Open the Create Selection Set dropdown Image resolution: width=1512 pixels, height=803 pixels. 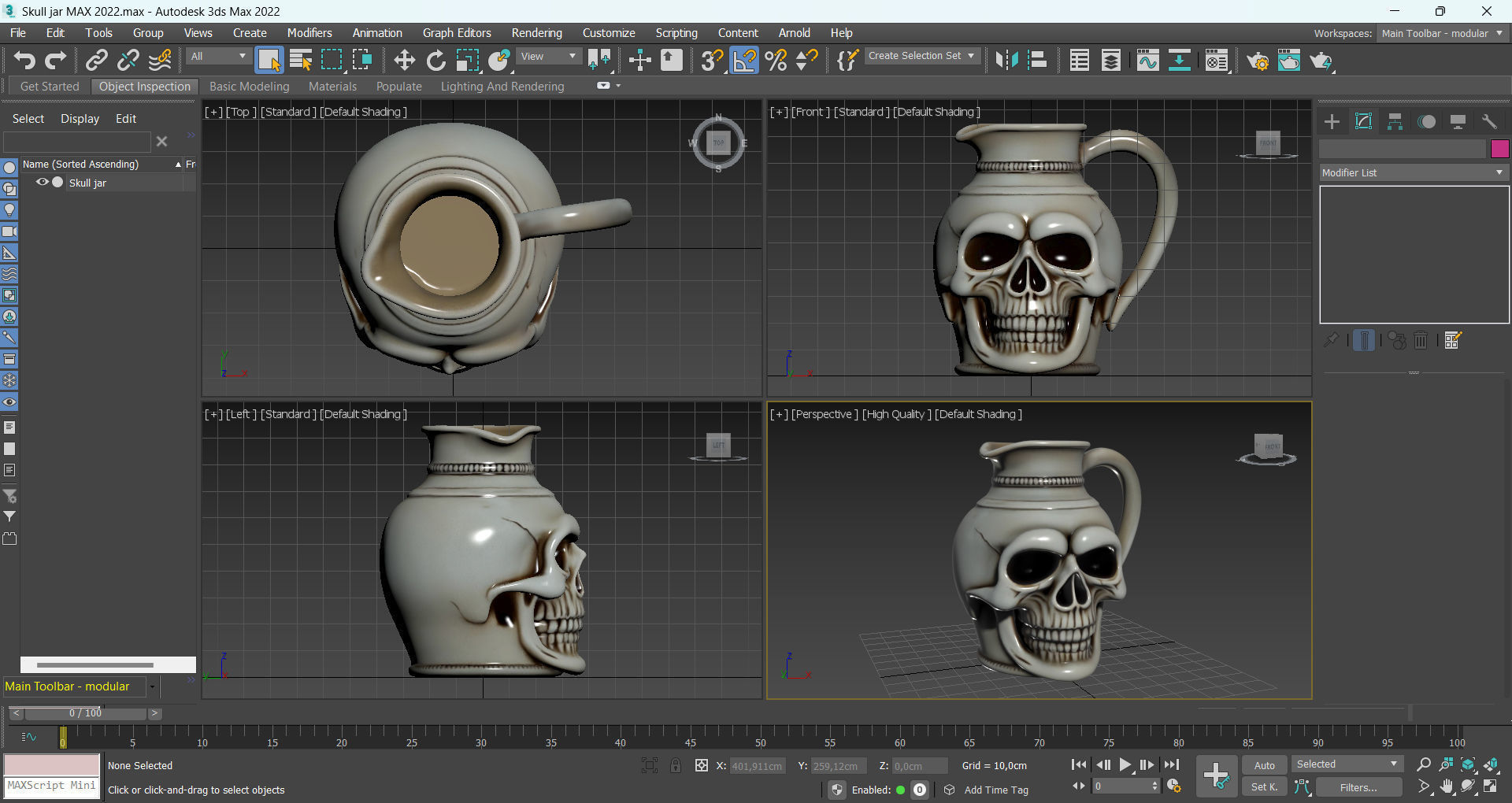click(921, 56)
